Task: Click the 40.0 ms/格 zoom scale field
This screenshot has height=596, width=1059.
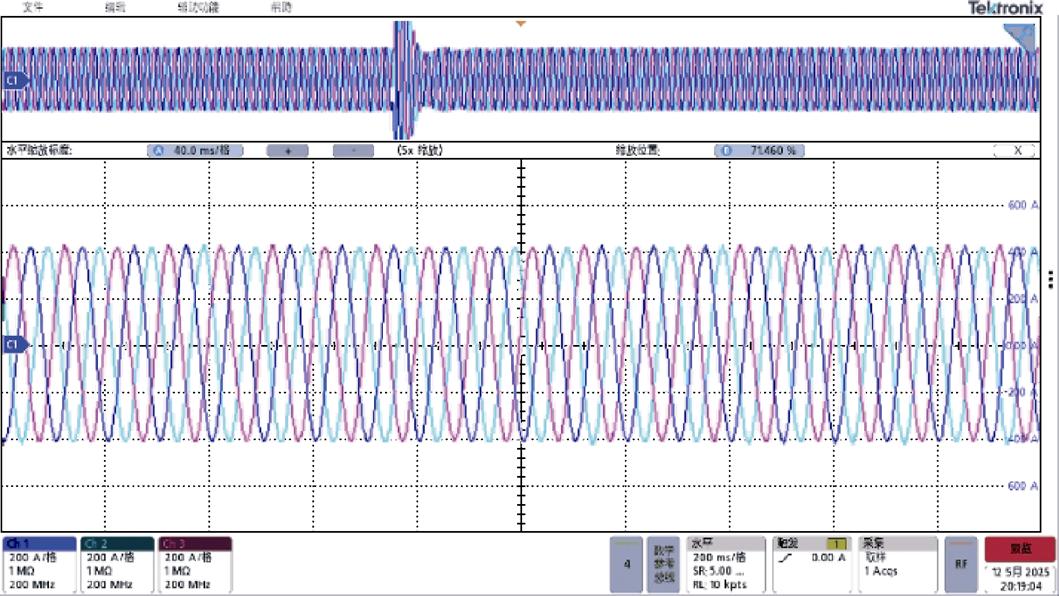Action: [x=195, y=151]
